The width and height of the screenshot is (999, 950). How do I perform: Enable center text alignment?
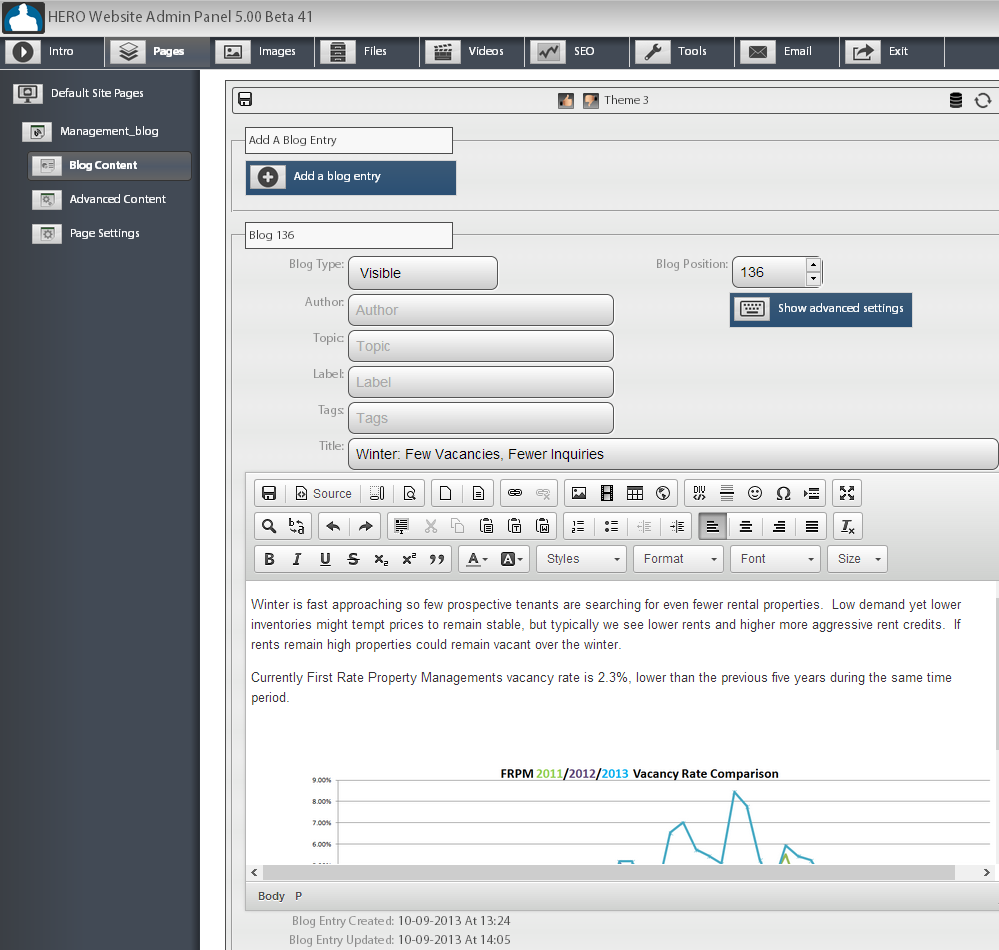(x=745, y=526)
